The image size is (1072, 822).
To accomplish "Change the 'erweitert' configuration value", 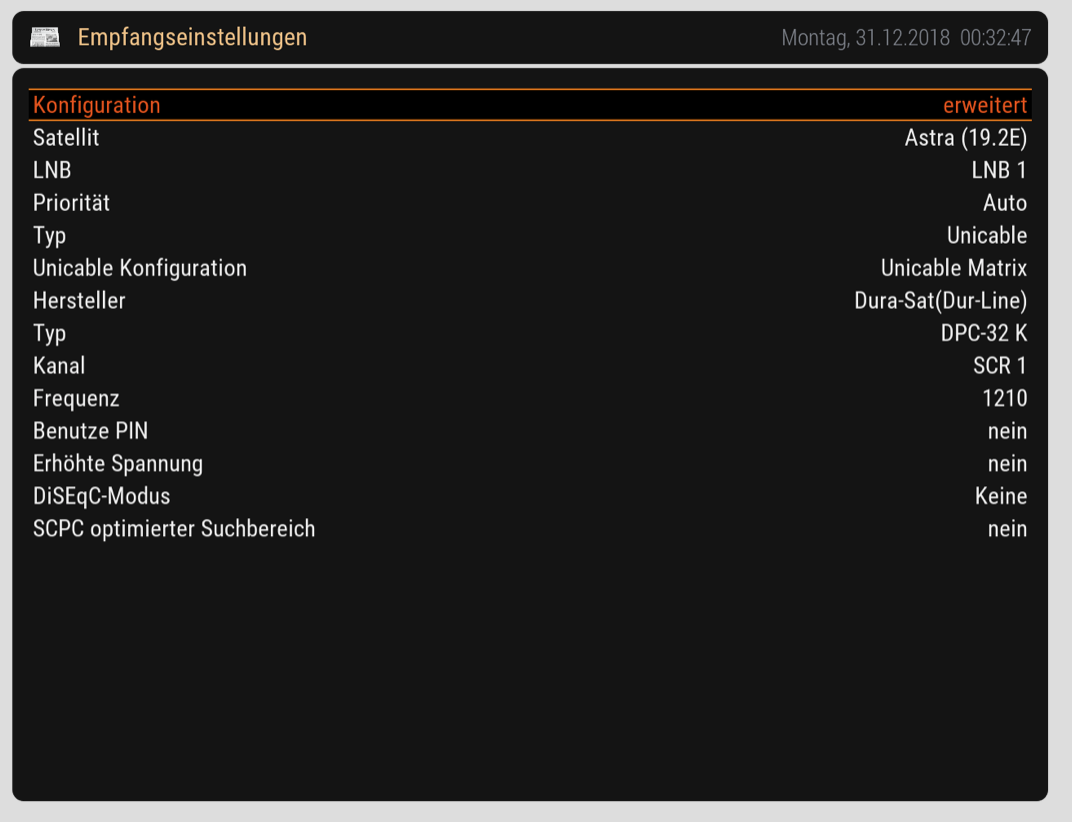I will [x=984, y=105].
